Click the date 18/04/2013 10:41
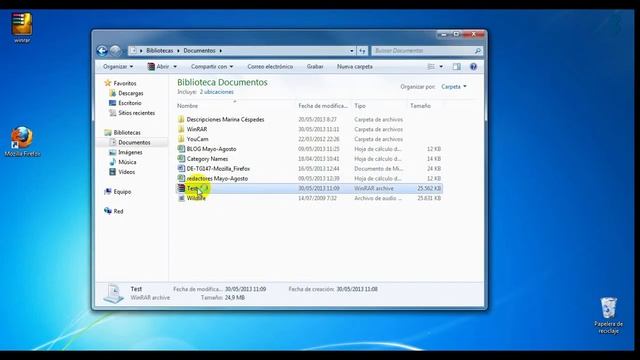The image size is (640, 360). [x=318, y=158]
